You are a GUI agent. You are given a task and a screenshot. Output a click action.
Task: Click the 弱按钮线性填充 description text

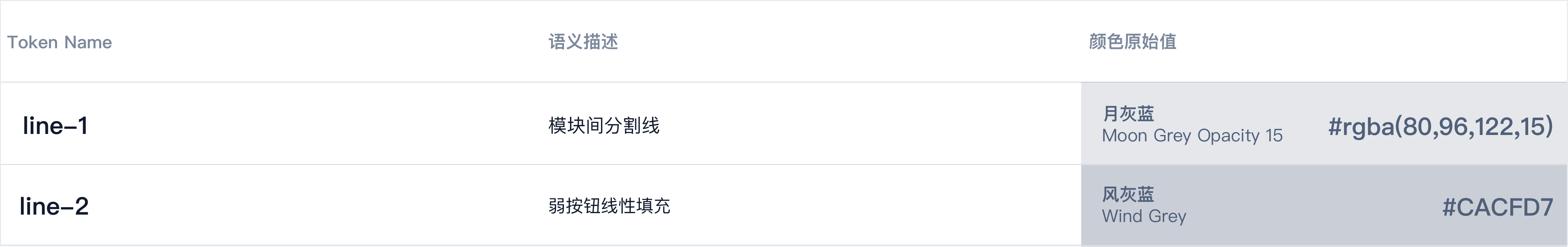click(609, 206)
